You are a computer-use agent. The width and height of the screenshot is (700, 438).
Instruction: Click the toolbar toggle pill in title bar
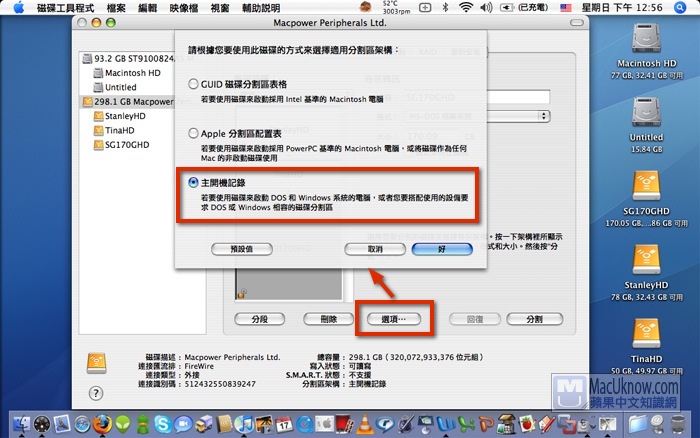tap(577, 22)
